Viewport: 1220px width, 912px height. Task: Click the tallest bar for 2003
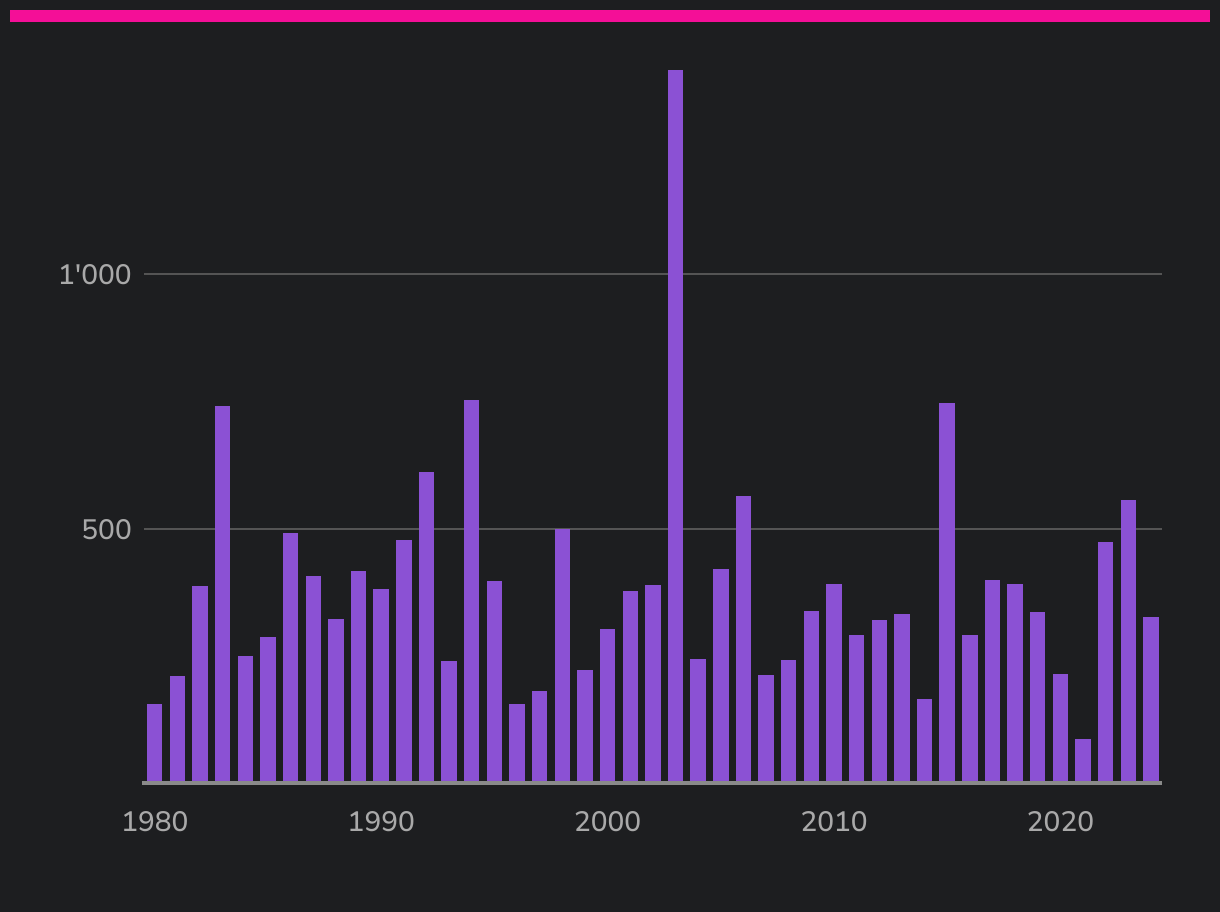675,425
